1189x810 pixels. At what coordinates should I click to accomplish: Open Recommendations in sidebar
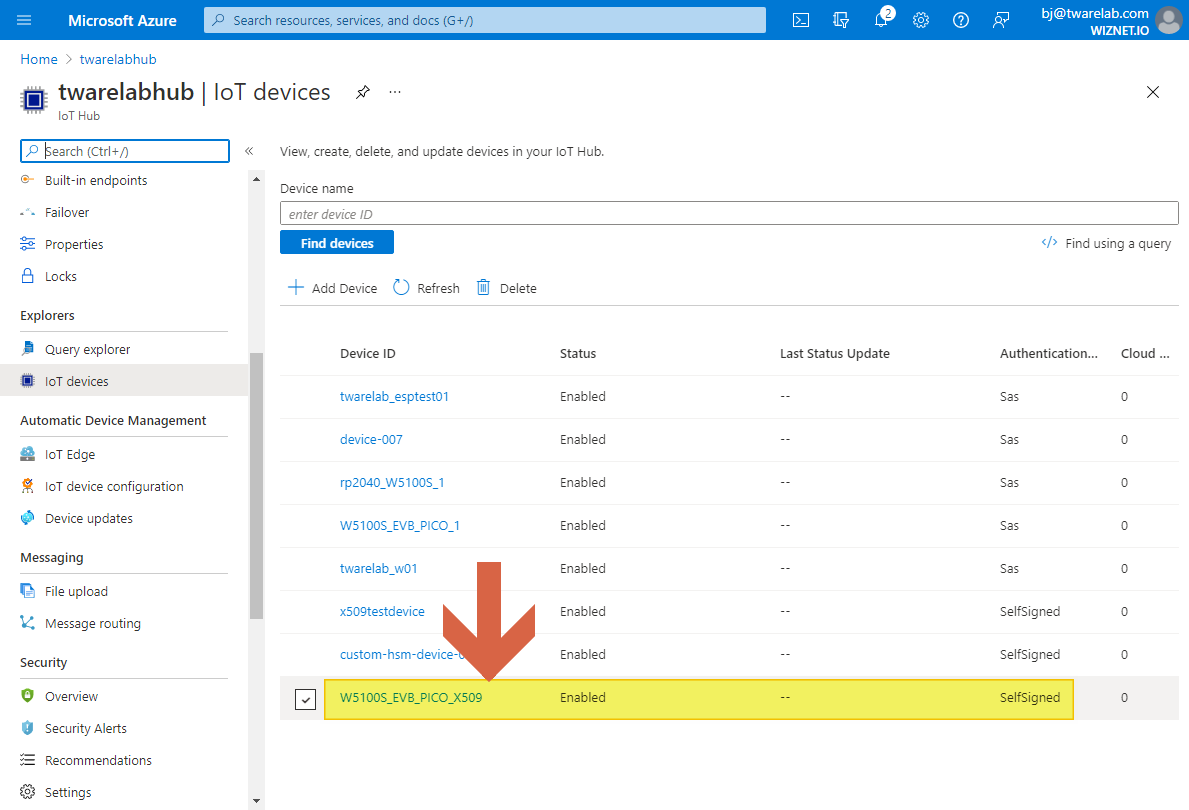click(x=98, y=761)
